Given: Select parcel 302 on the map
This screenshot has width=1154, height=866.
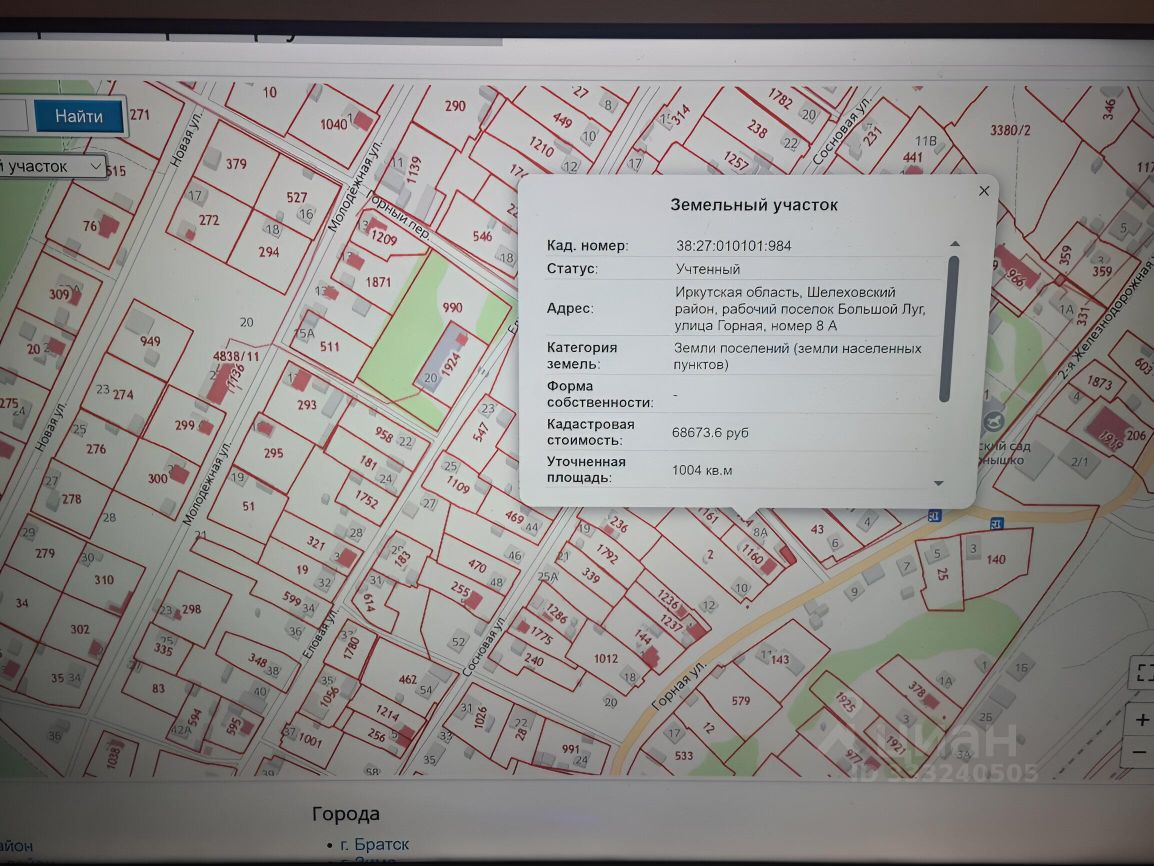Looking at the screenshot, I should (79, 630).
